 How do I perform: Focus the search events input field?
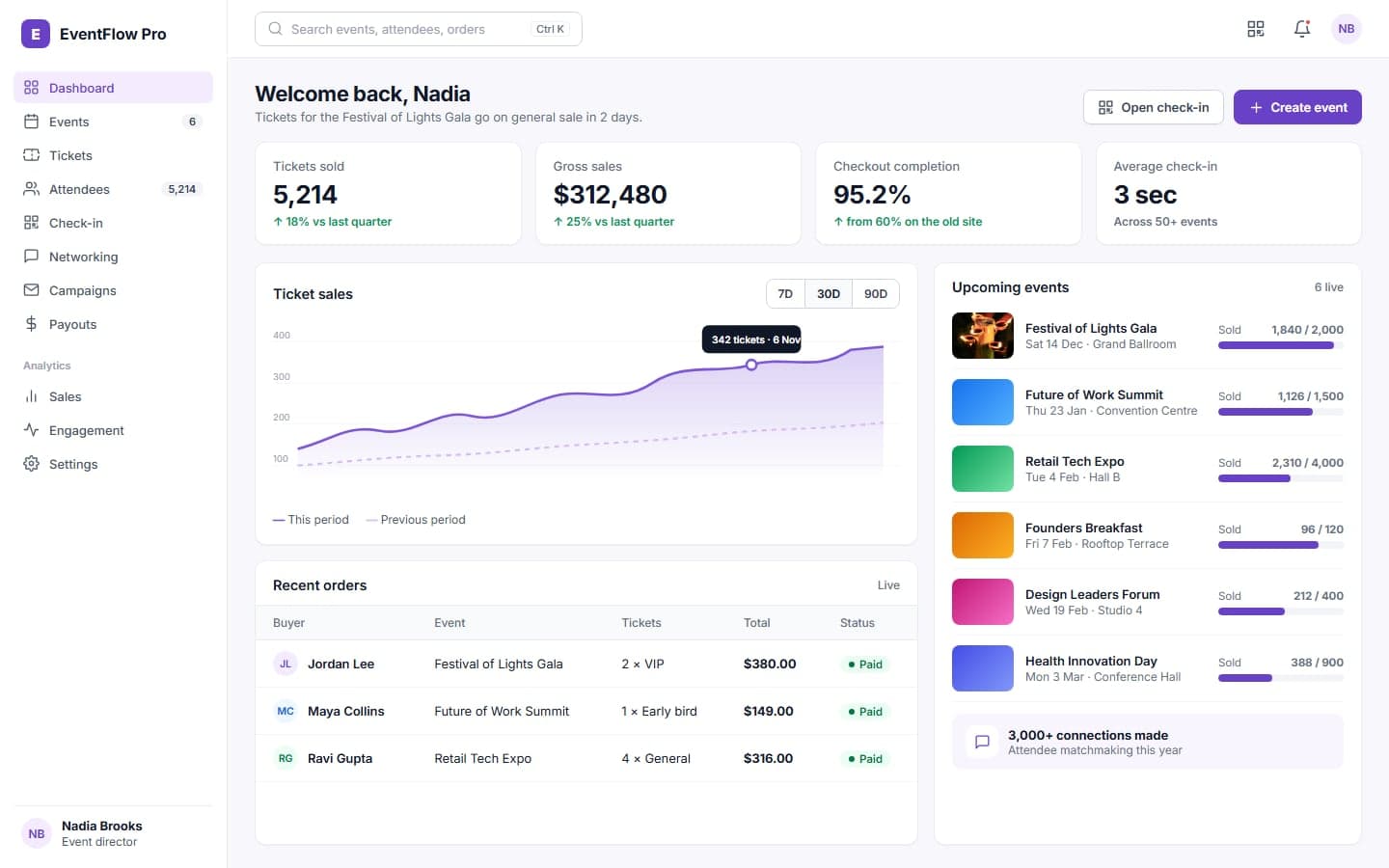pyautogui.click(x=419, y=29)
